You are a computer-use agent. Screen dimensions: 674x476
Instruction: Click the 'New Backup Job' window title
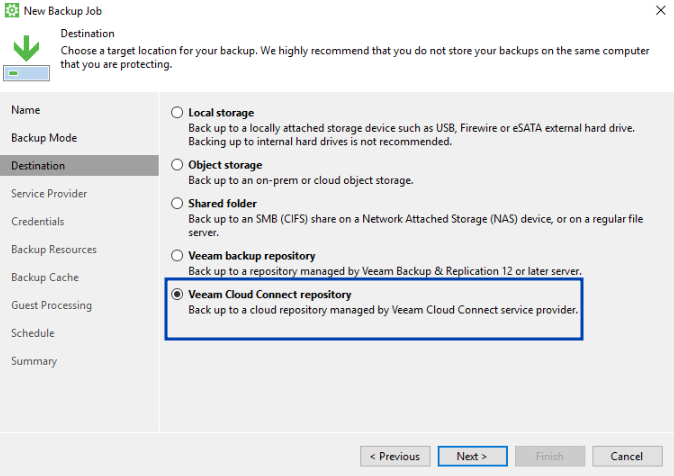point(63,11)
